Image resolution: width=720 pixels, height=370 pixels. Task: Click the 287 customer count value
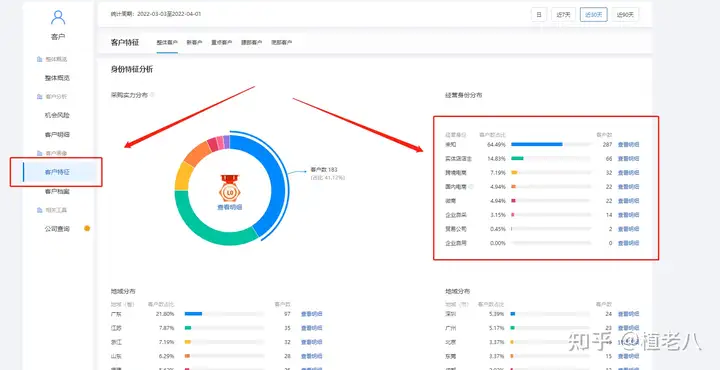(607, 145)
